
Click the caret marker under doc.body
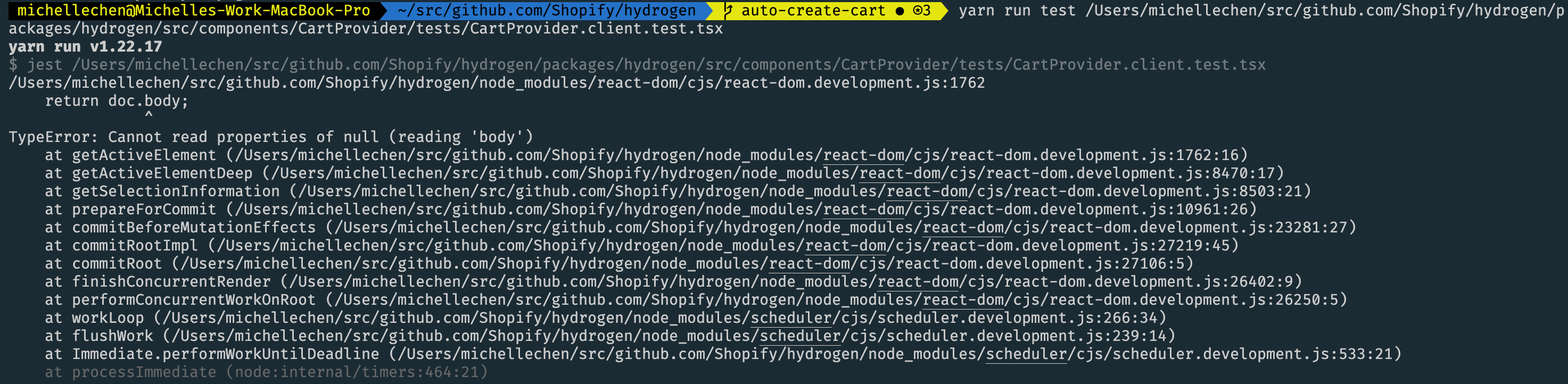[x=148, y=115]
